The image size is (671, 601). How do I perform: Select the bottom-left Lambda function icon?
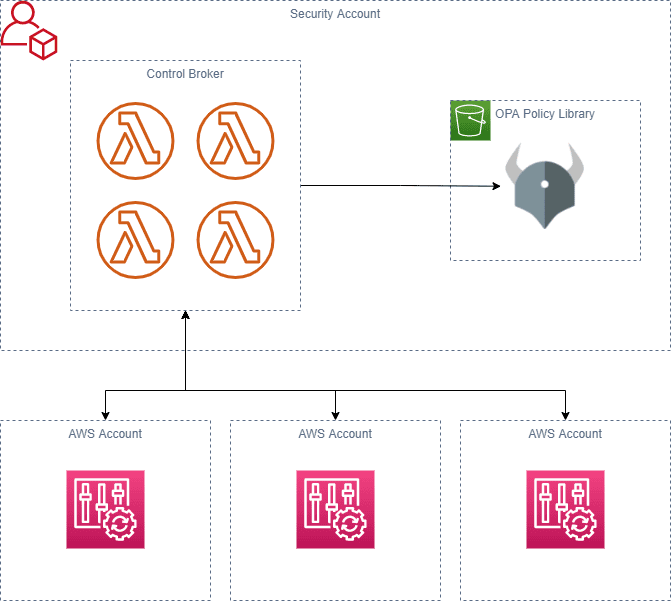[x=135, y=240]
